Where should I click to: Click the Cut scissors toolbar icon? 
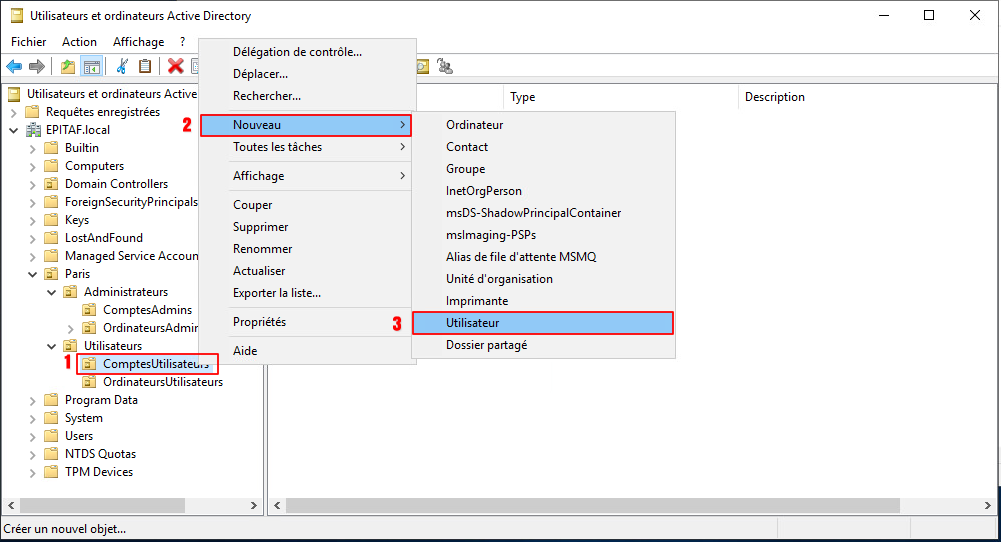(122, 67)
